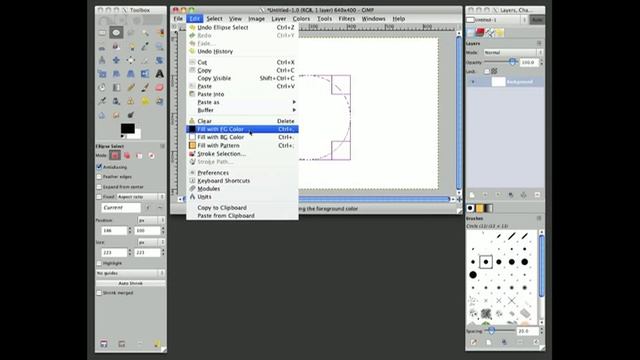Click the Auto button in Layers dock
The width and height of the screenshot is (640, 360).
tap(537, 20)
